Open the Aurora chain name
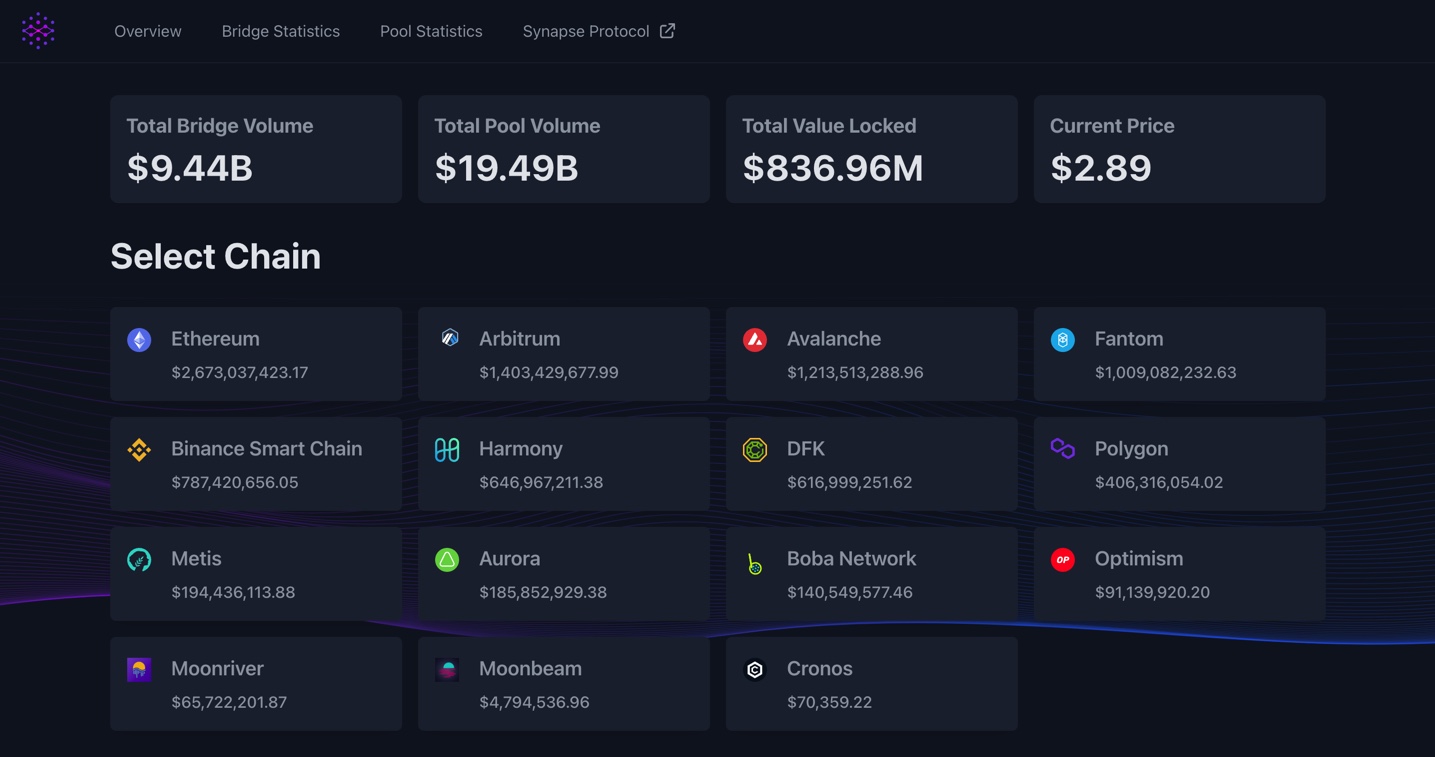This screenshot has width=1435, height=757. (510, 559)
